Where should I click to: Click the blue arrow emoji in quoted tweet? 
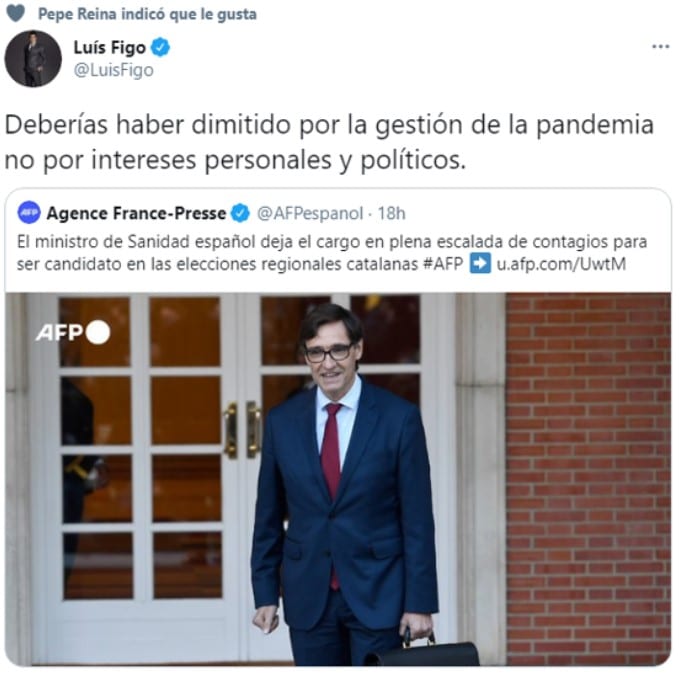(480, 263)
